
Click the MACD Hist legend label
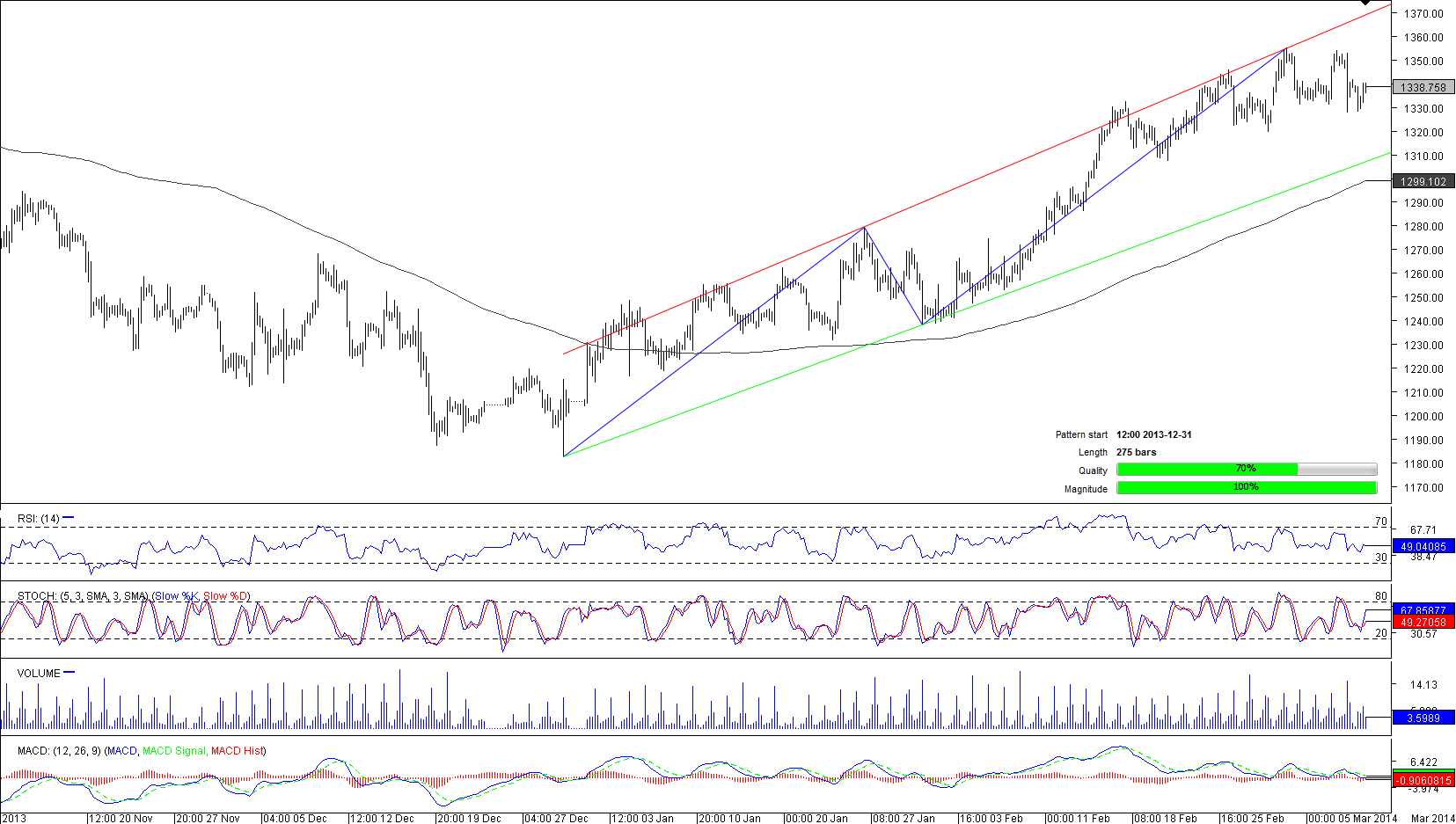(237, 751)
